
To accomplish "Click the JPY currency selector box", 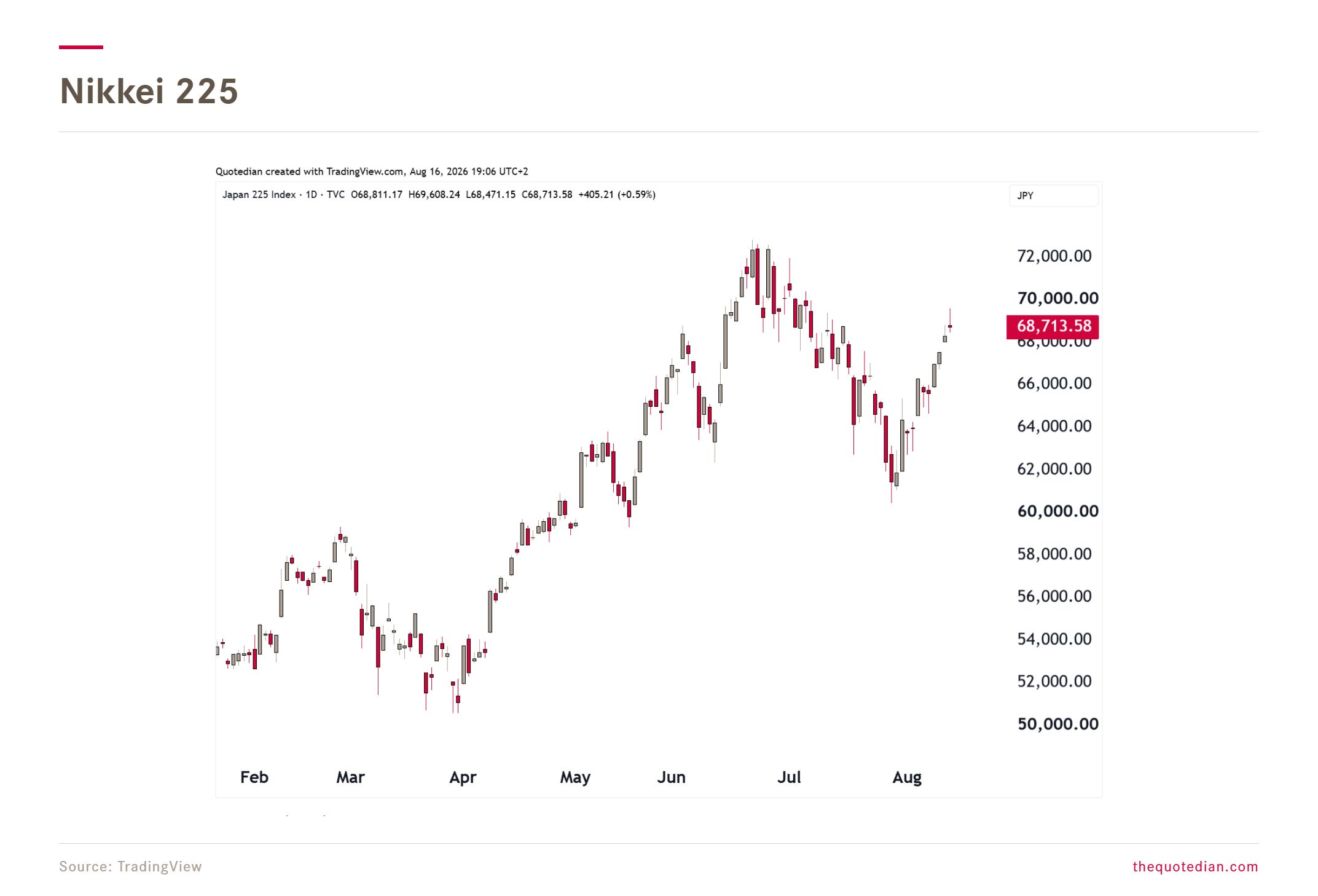I will [1053, 195].
